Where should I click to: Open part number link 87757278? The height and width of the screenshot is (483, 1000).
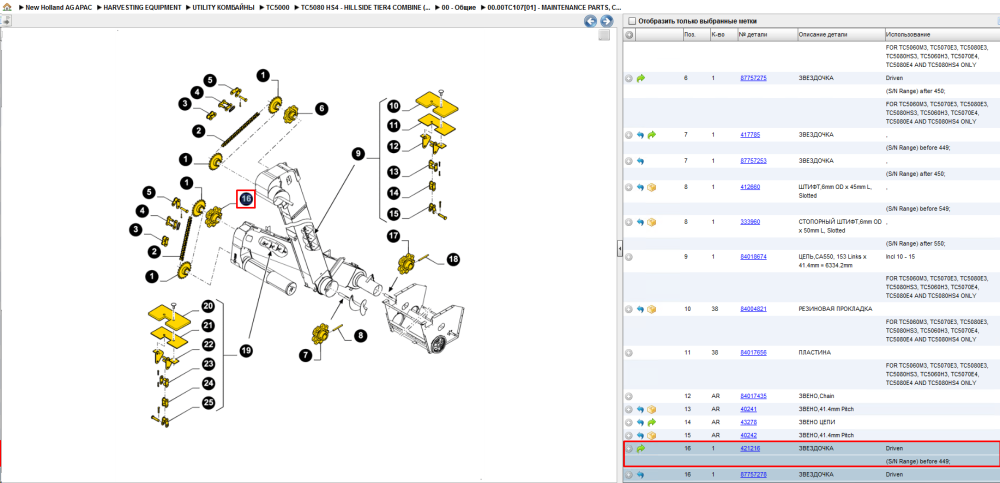[x=753, y=475]
